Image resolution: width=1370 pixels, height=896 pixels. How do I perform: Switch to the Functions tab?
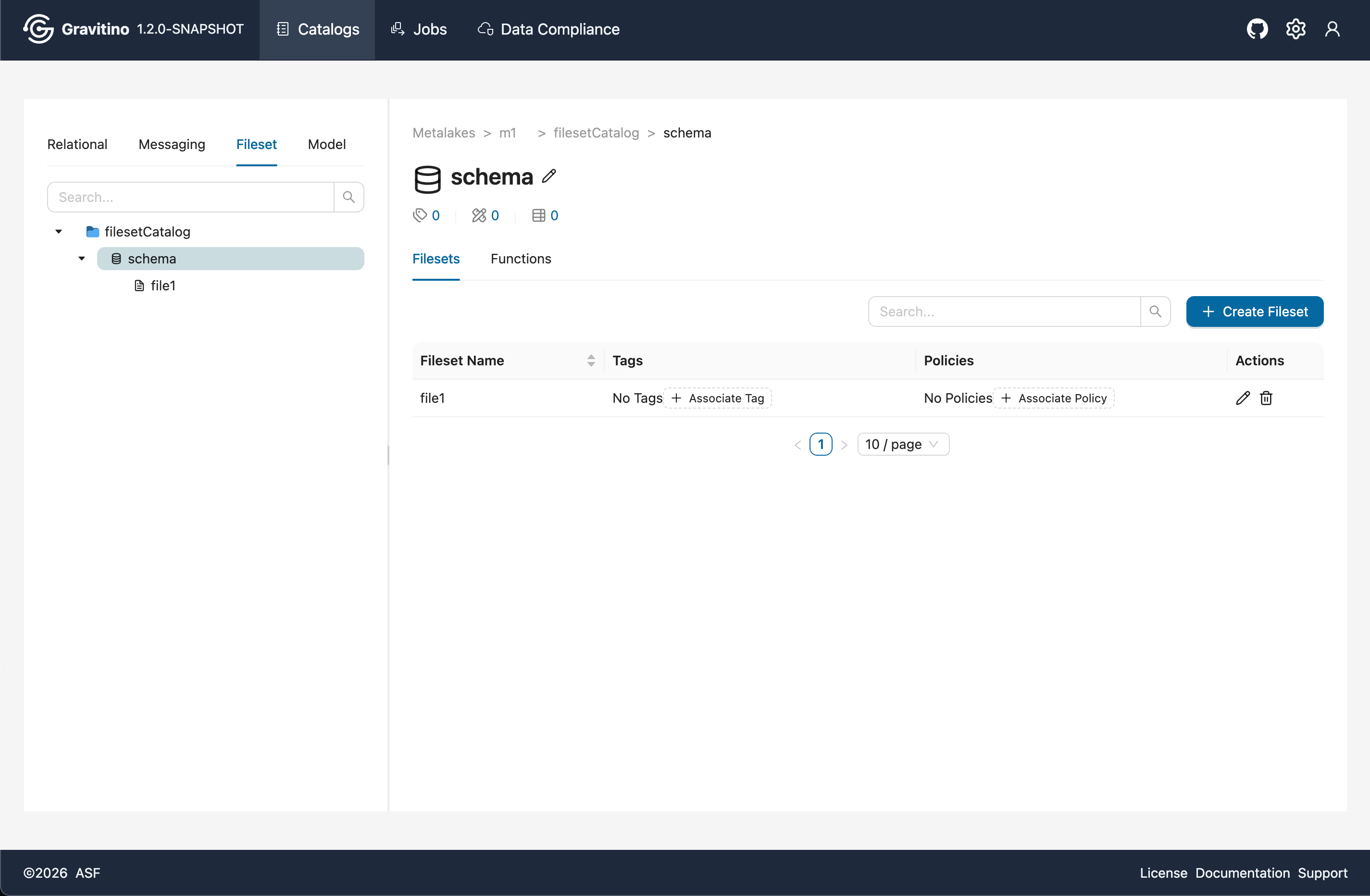click(x=521, y=259)
